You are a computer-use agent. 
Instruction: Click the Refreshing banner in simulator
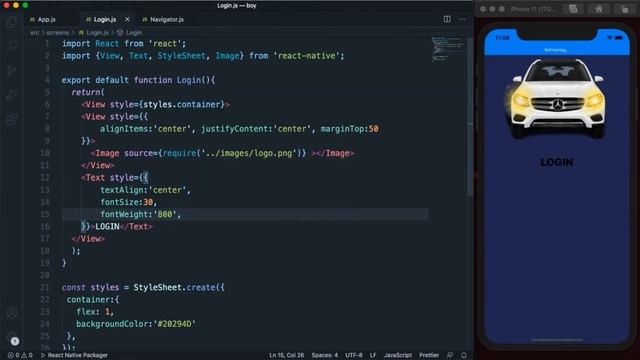(x=556, y=50)
